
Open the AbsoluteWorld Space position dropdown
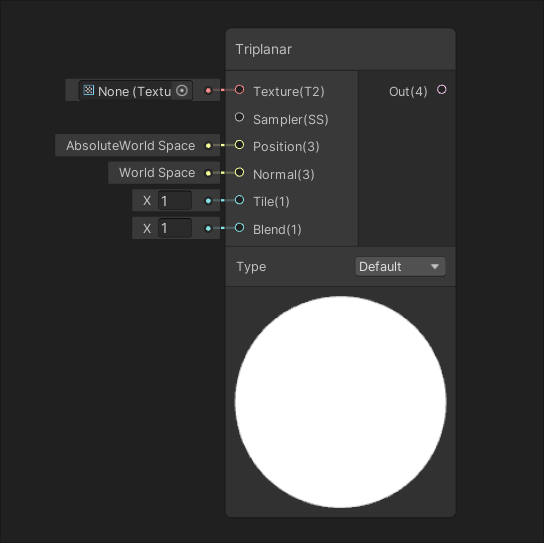[x=130, y=145]
